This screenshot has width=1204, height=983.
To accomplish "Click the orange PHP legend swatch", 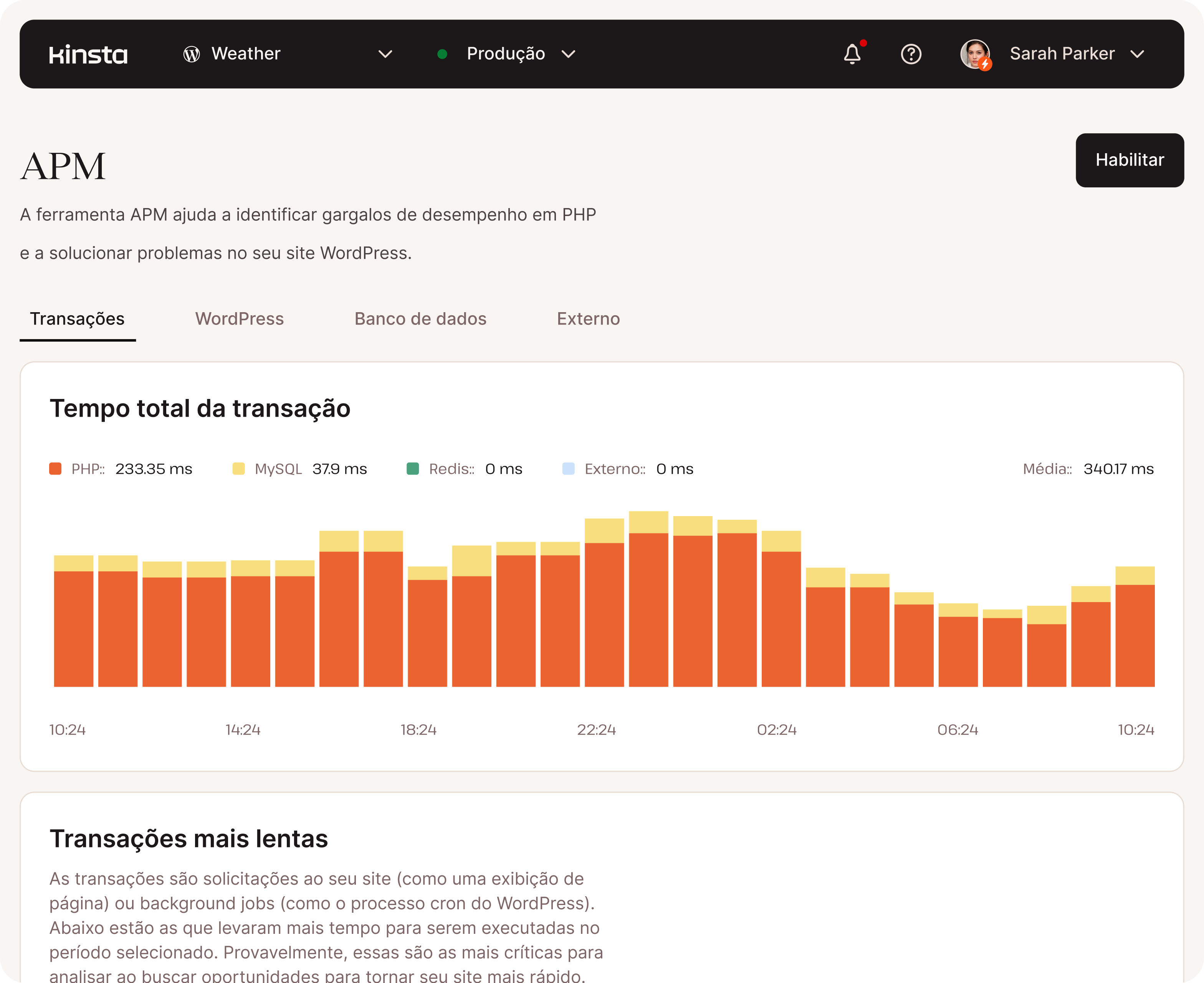I will click(55, 469).
